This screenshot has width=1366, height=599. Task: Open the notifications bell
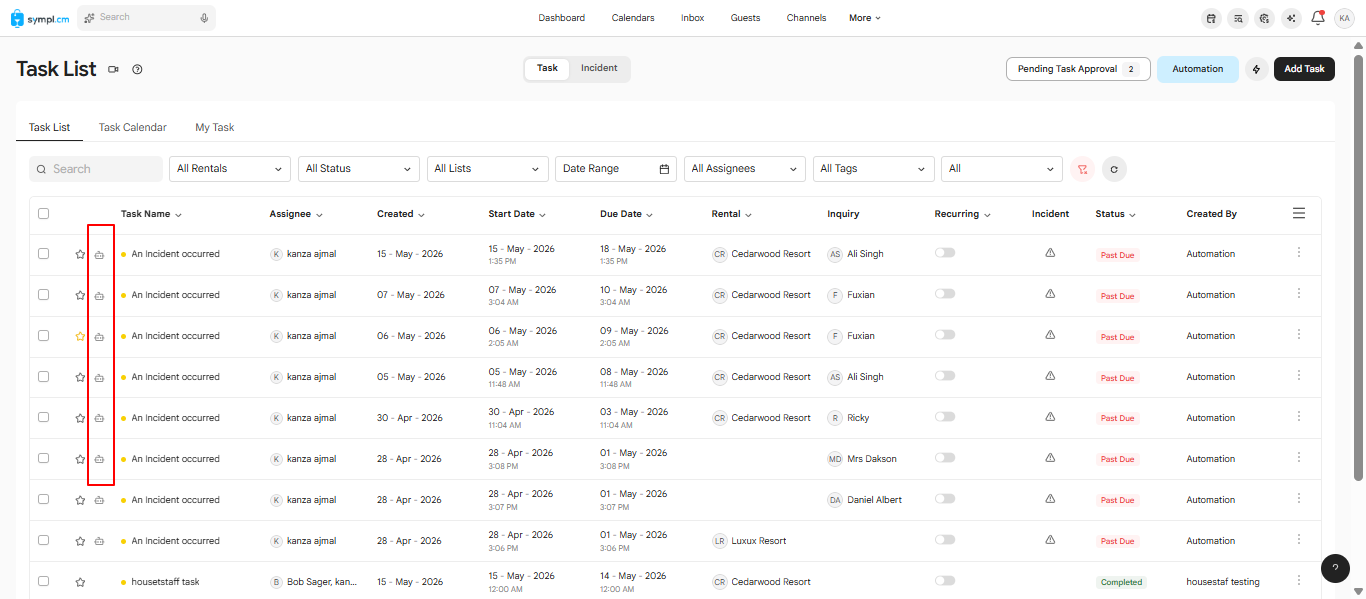1318,17
